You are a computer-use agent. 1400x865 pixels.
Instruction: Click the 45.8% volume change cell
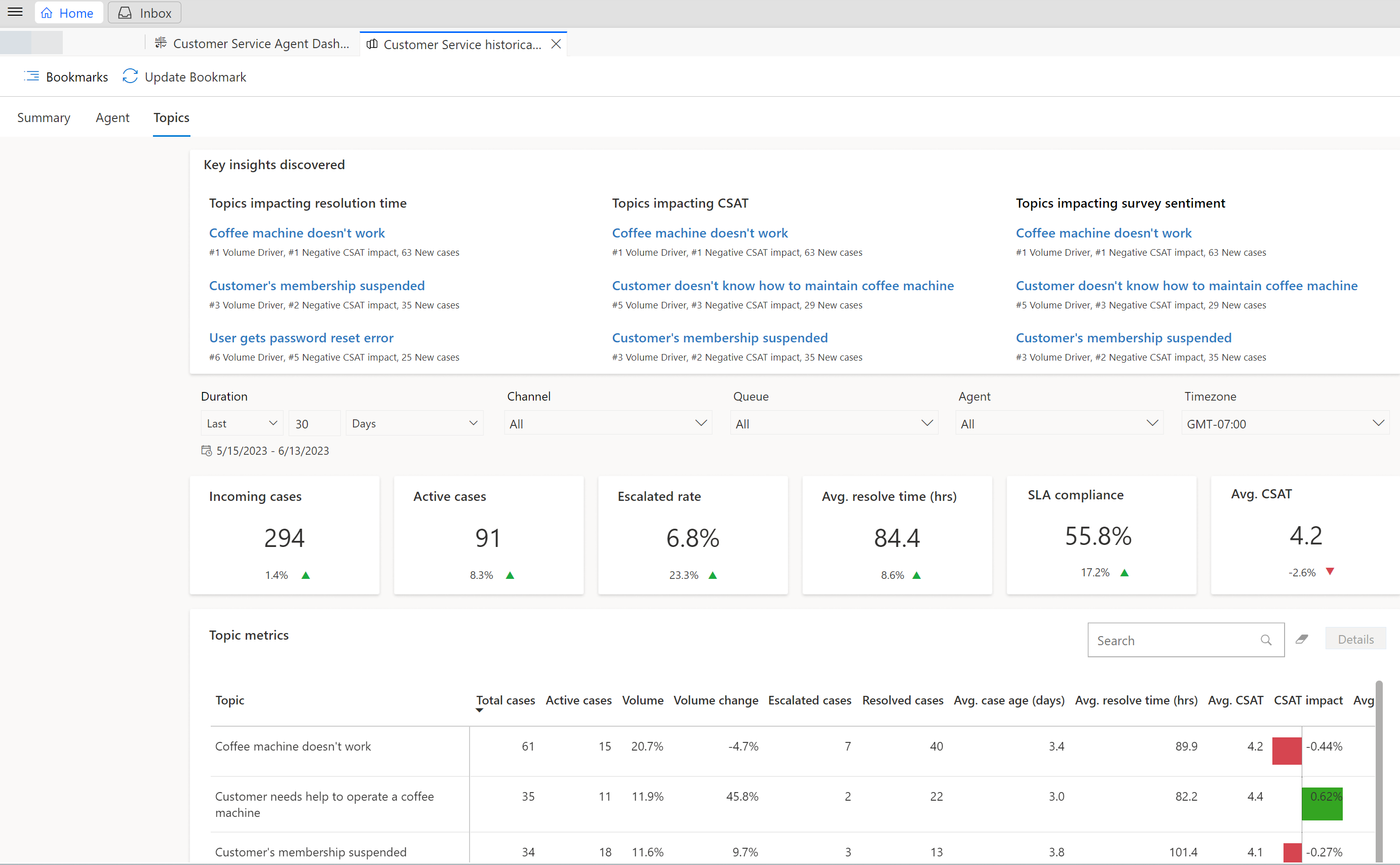742,796
